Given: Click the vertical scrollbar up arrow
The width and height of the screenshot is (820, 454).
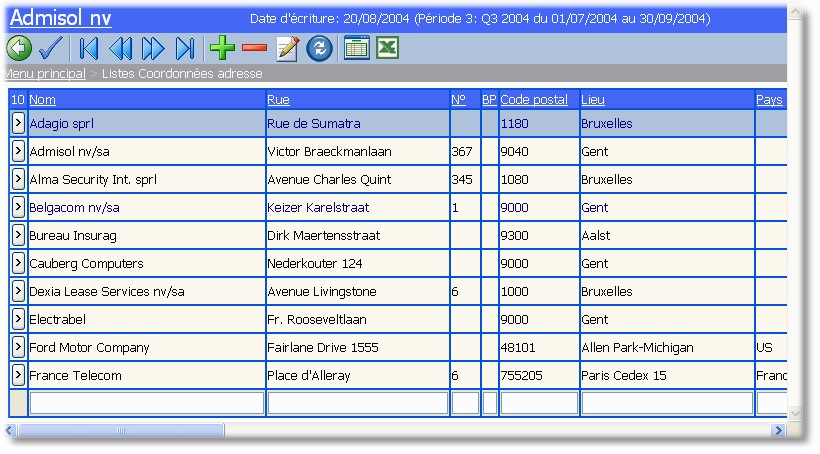Looking at the screenshot, I should point(795,13).
